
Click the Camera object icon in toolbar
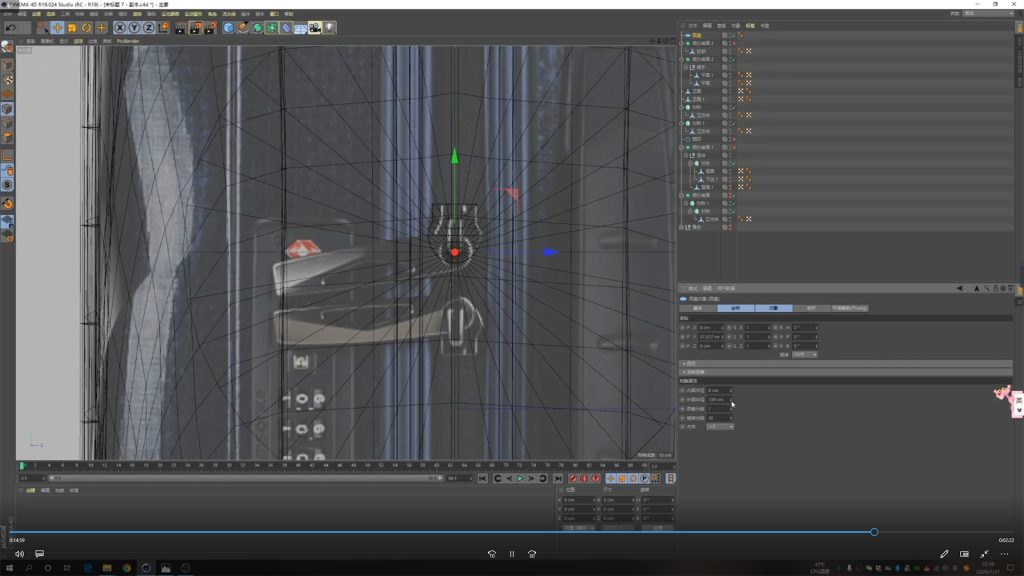pyautogui.click(x=314, y=28)
